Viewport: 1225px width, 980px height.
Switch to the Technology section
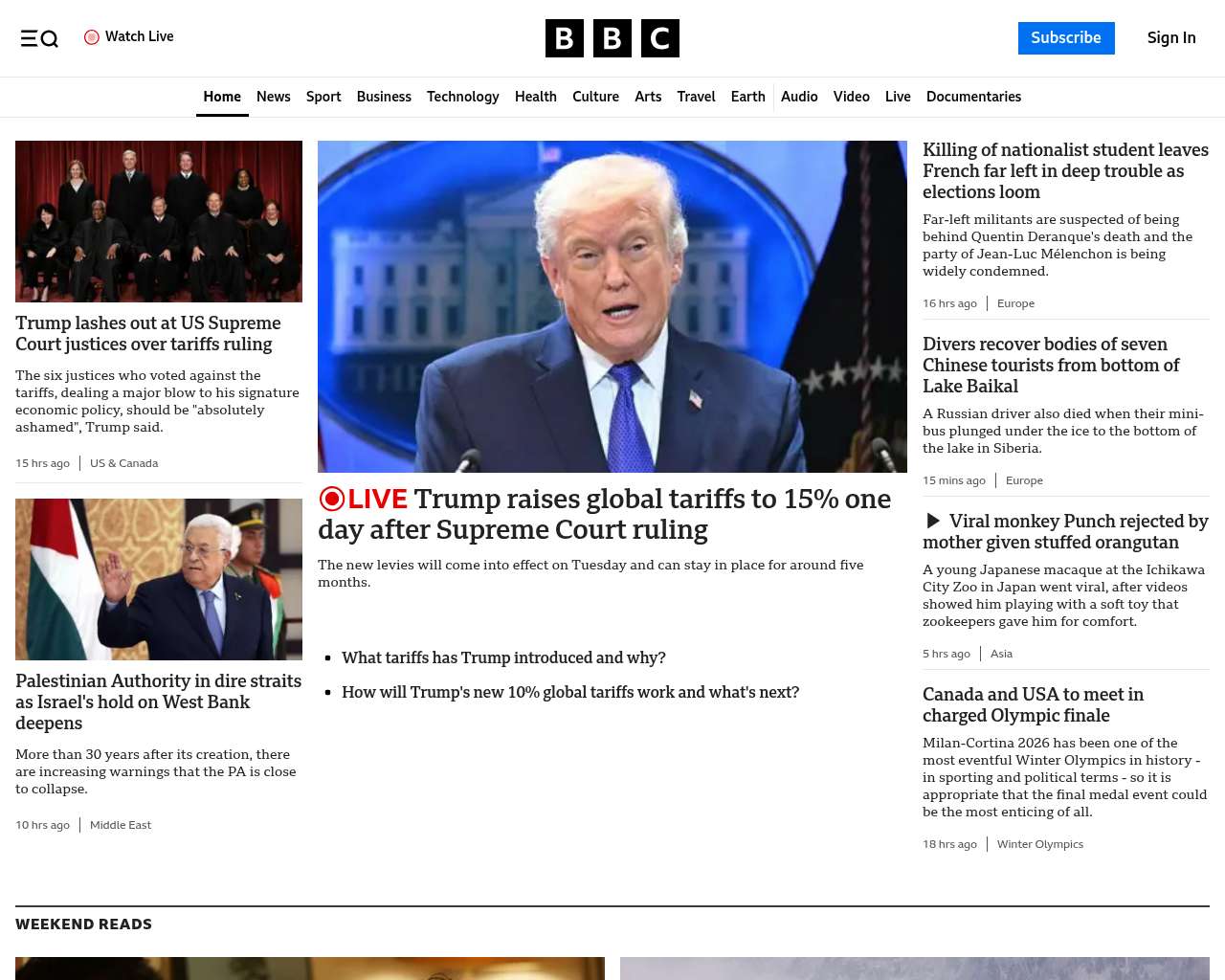pyautogui.click(x=462, y=97)
